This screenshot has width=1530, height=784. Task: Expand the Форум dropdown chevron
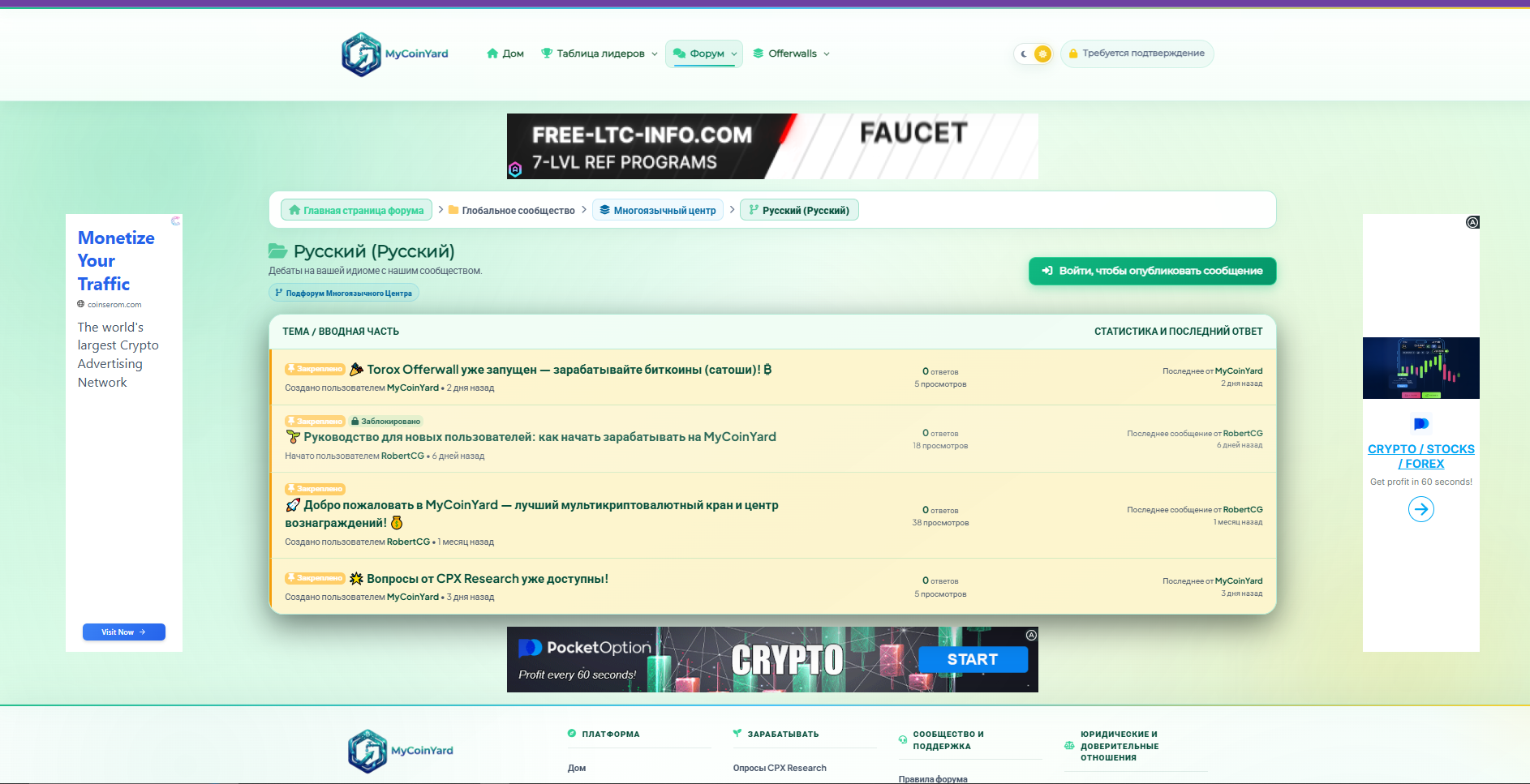[x=734, y=54]
